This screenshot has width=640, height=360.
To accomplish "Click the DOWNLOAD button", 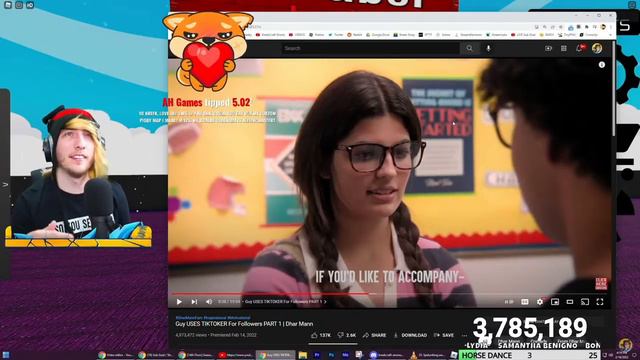I will click(410, 335).
